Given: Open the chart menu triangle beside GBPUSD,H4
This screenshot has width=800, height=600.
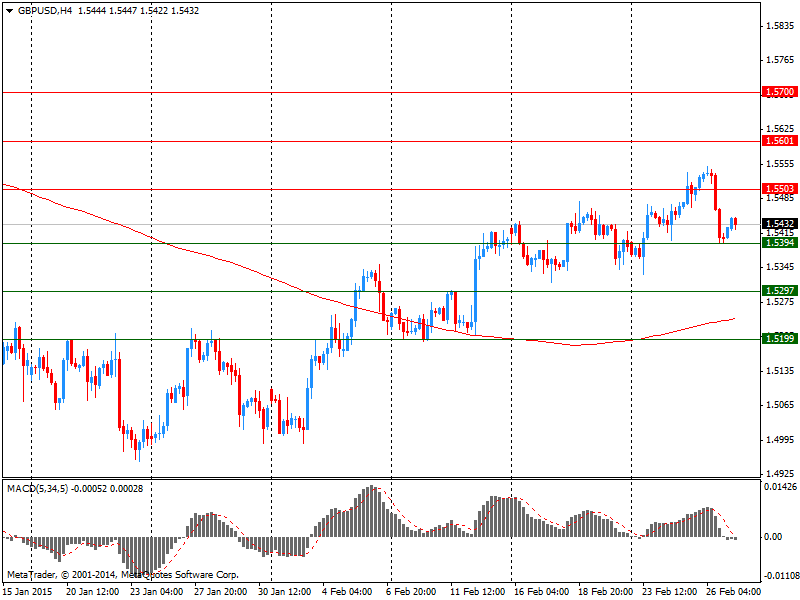Looking at the screenshot, I should (x=10, y=11).
